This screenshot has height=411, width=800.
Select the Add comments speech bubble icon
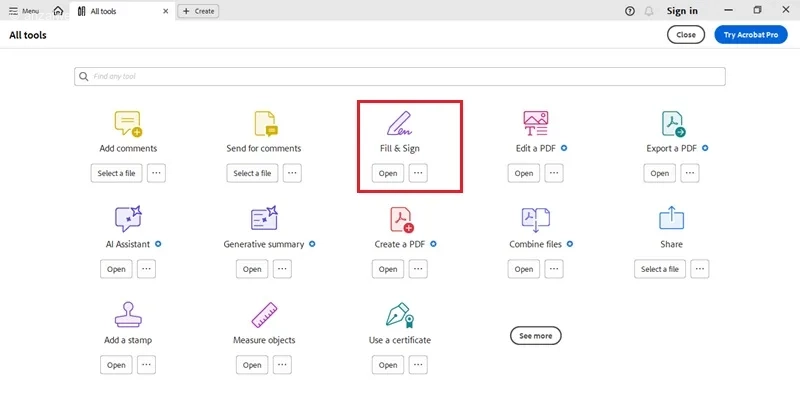(128, 124)
